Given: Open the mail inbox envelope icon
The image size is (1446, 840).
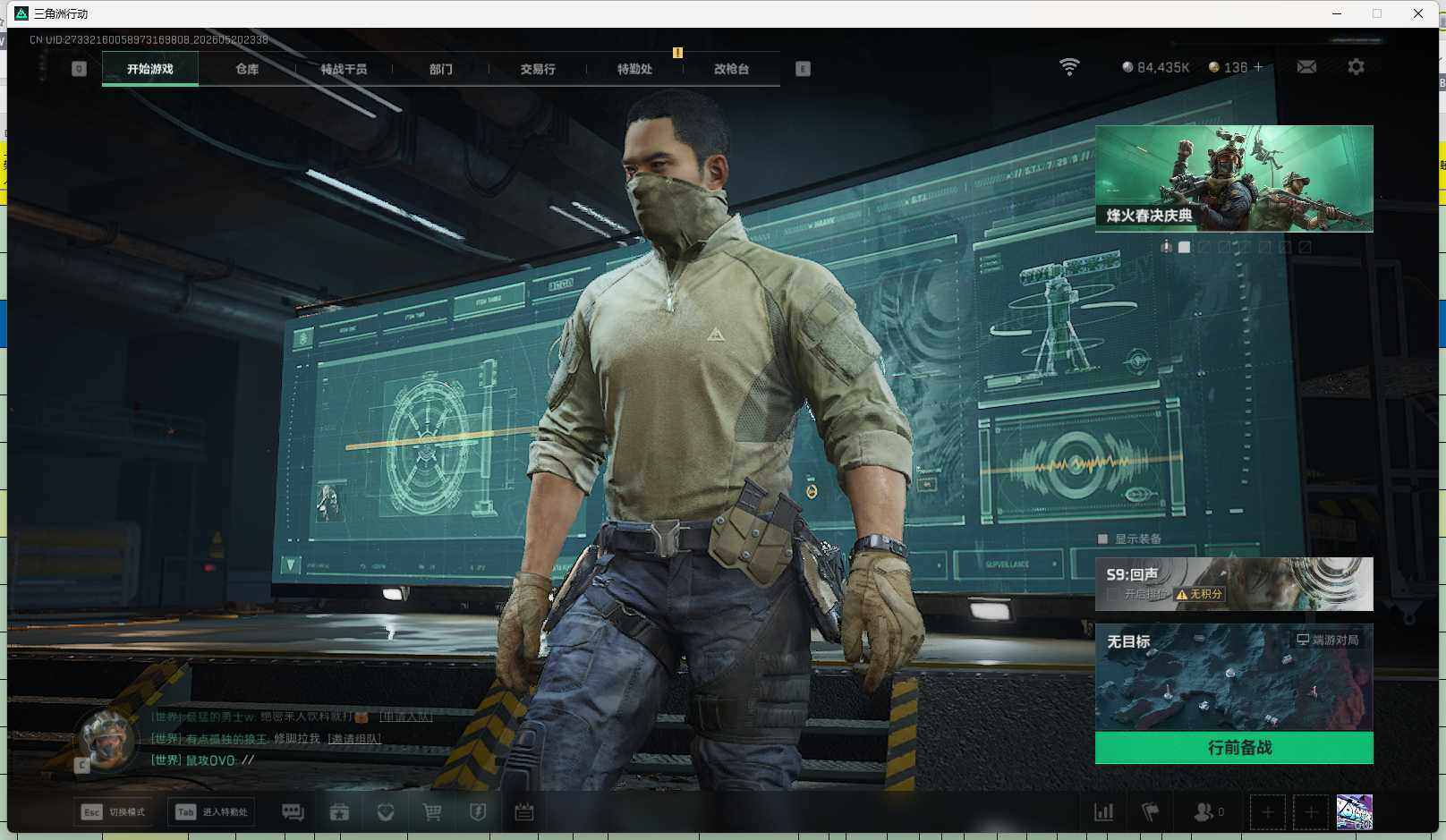Looking at the screenshot, I should coord(1306,67).
